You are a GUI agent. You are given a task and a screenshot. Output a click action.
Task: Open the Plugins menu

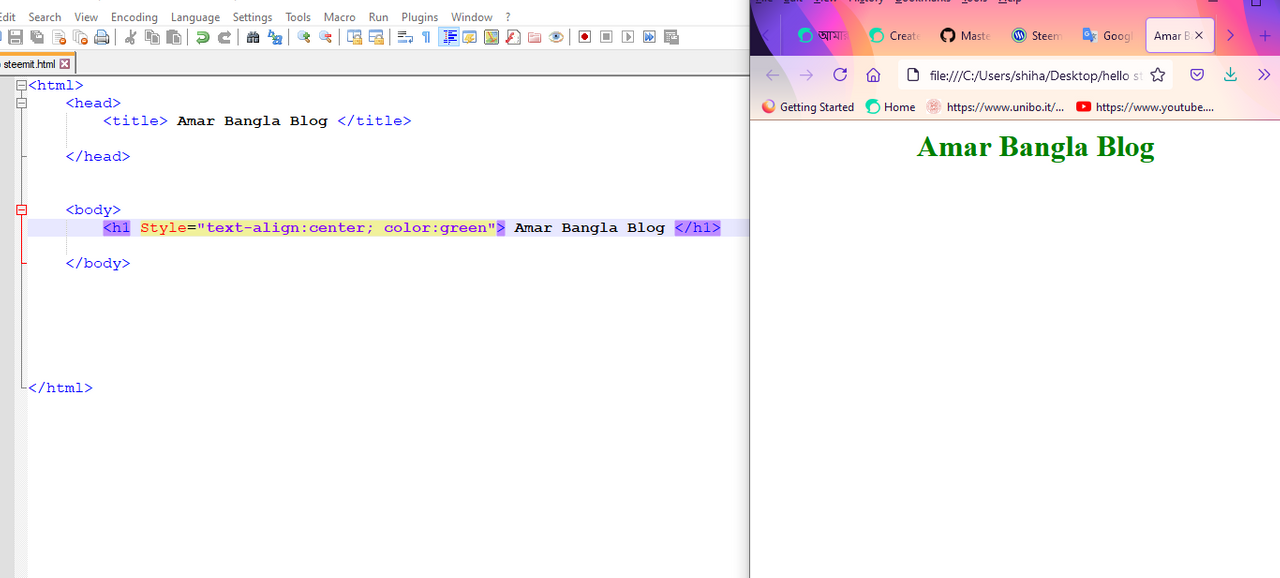[420, 17]
